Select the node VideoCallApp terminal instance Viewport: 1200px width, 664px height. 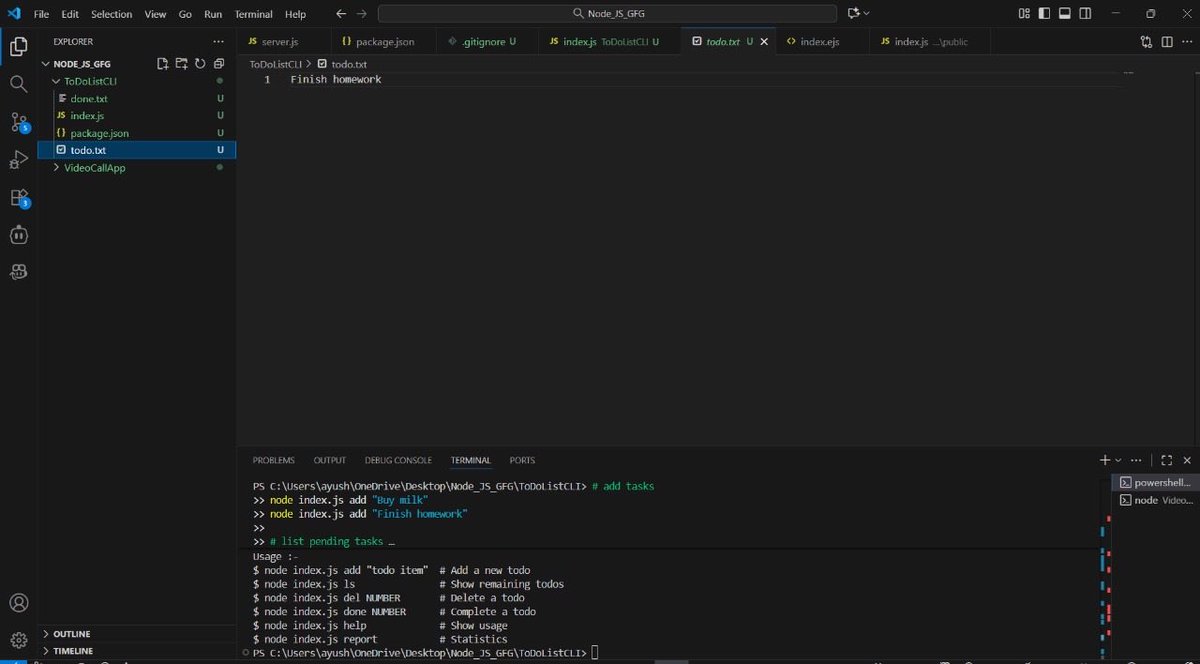(x=1155, y=500)
